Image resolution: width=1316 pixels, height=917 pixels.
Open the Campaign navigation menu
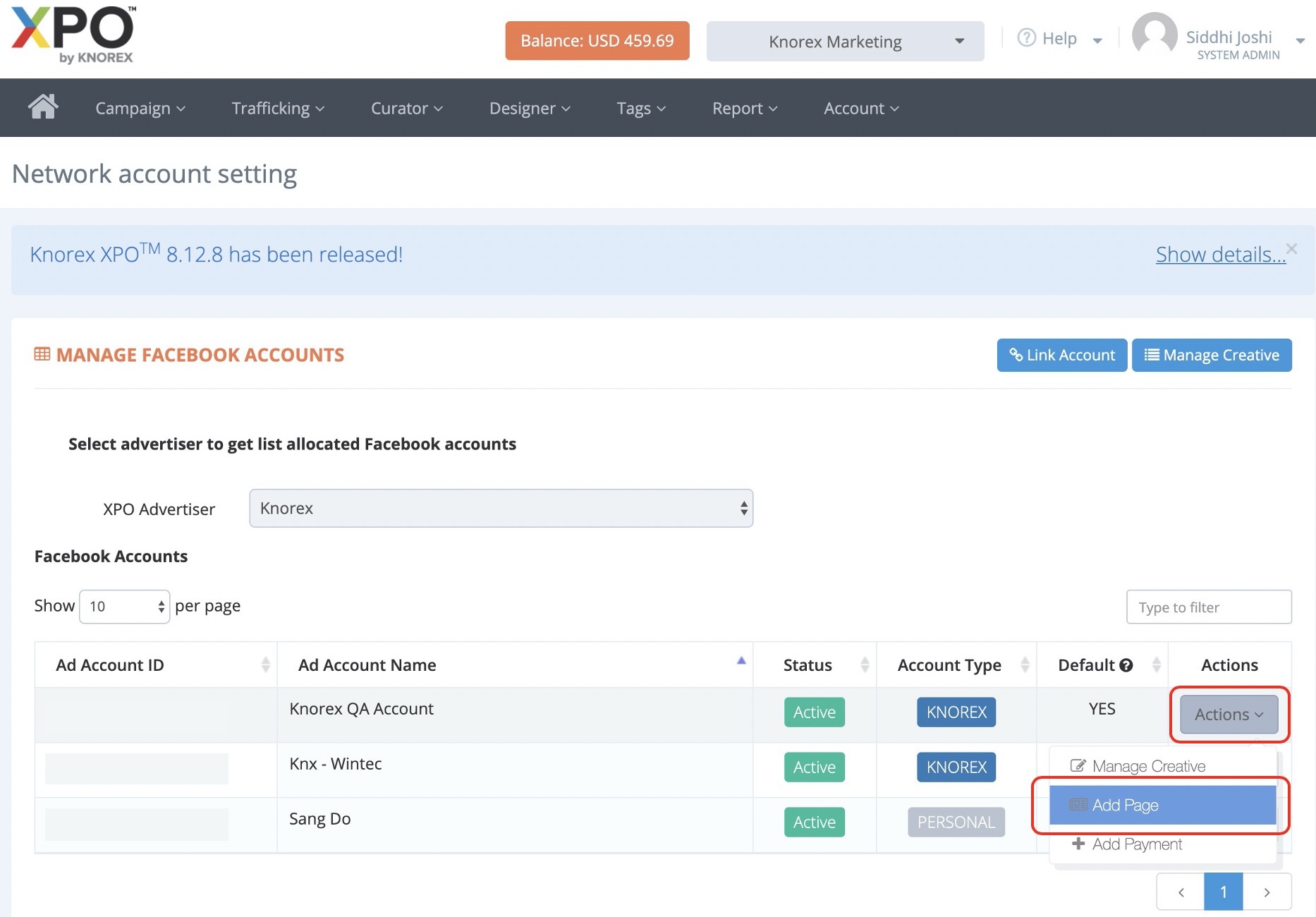click(140, 109)
